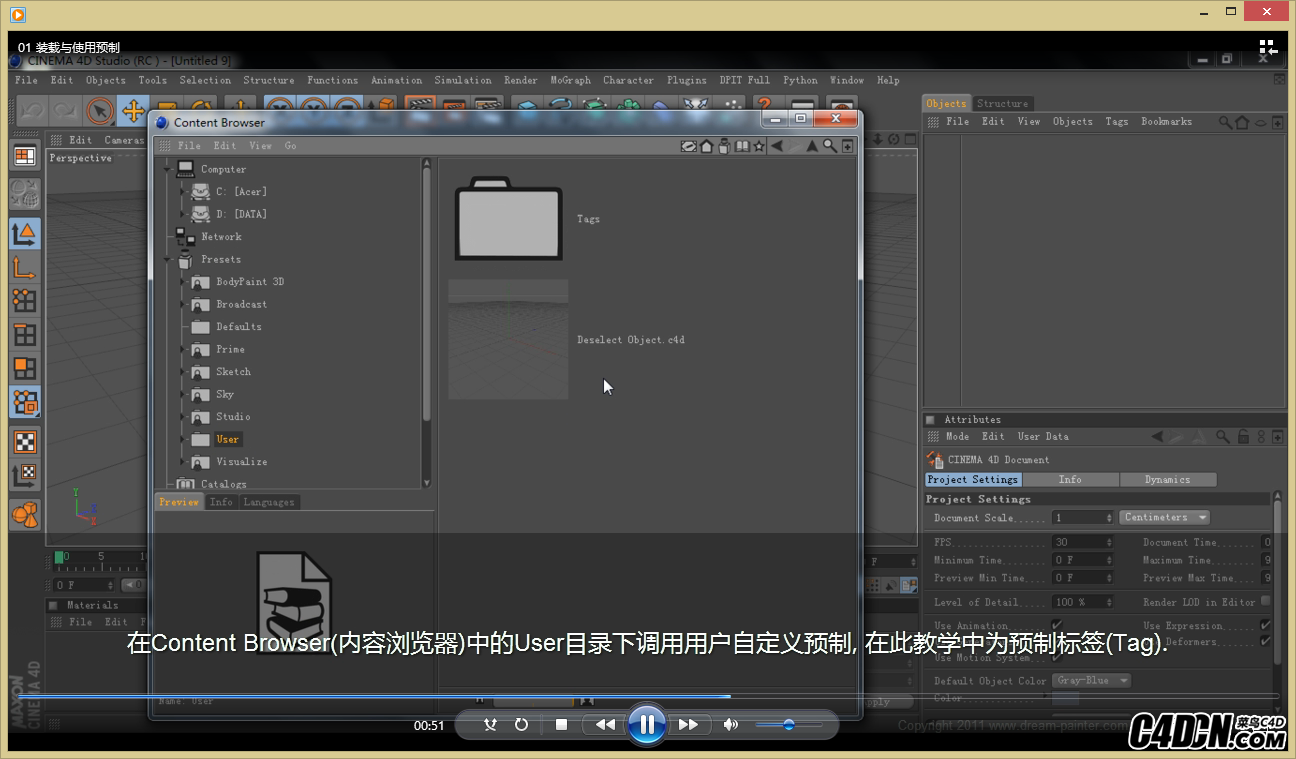Click the home icon in the Objects manager
Image resolution: width=1296 pixels, height=759 pixels.
(1242, 122)
